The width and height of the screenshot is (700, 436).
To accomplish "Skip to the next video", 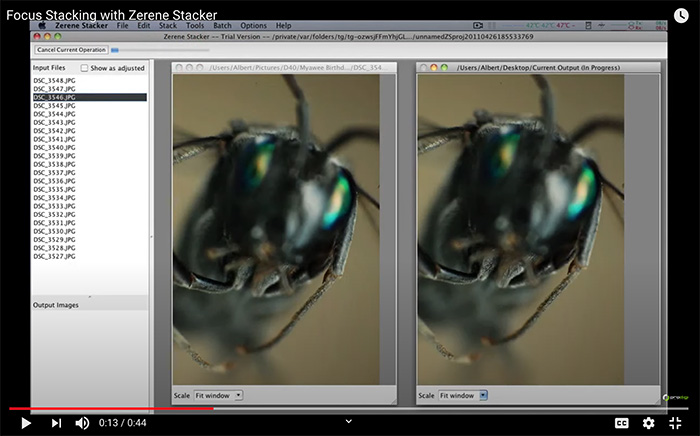I will click(56, 423).
